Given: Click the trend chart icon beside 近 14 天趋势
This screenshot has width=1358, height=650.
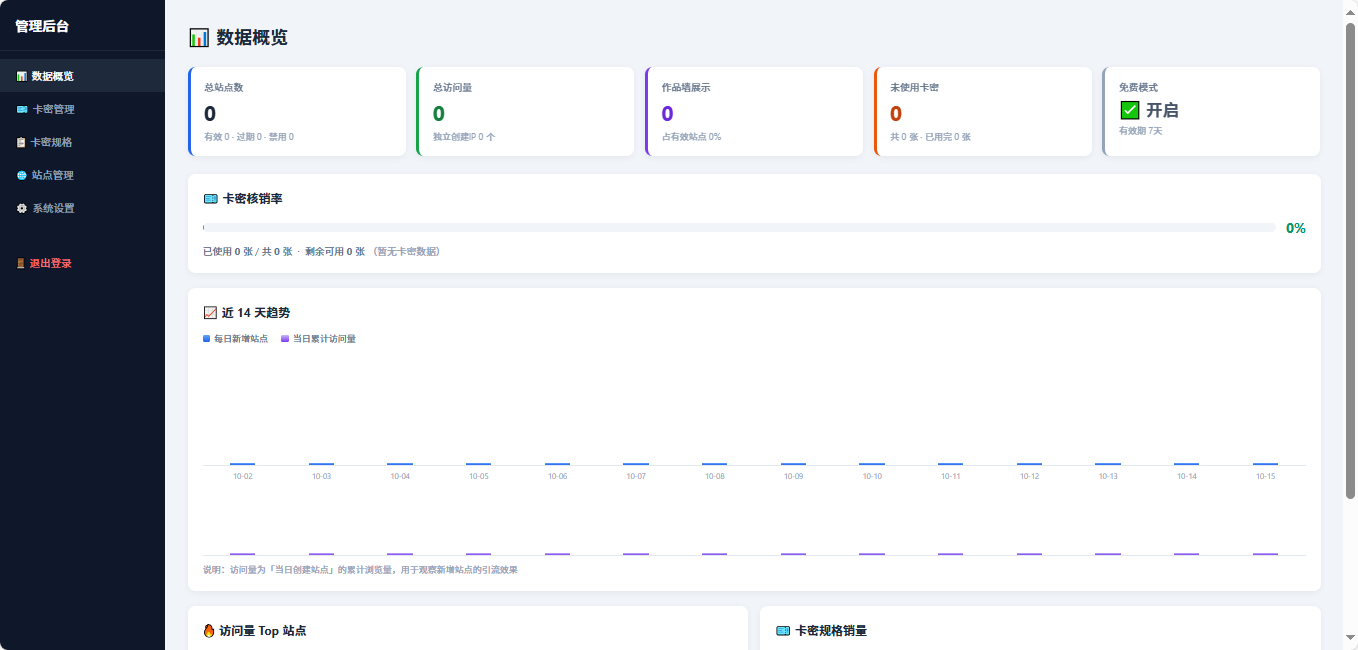Looking at the screenshot, I should (x=210, y=313).
